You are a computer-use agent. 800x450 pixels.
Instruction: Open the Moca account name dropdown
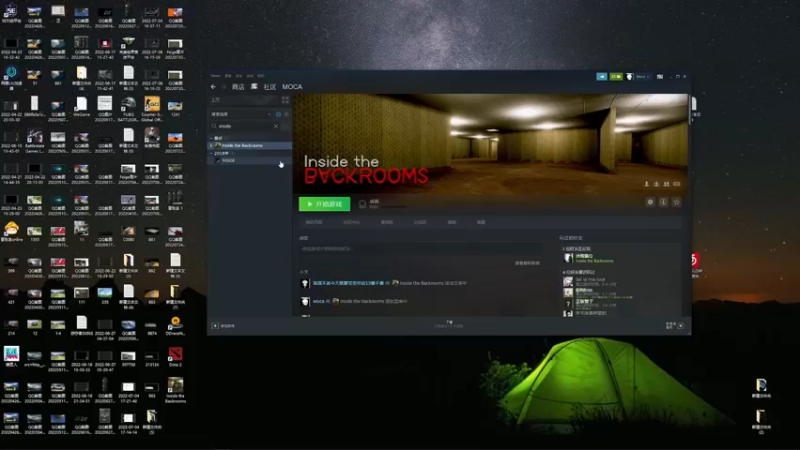coord(642,77)
